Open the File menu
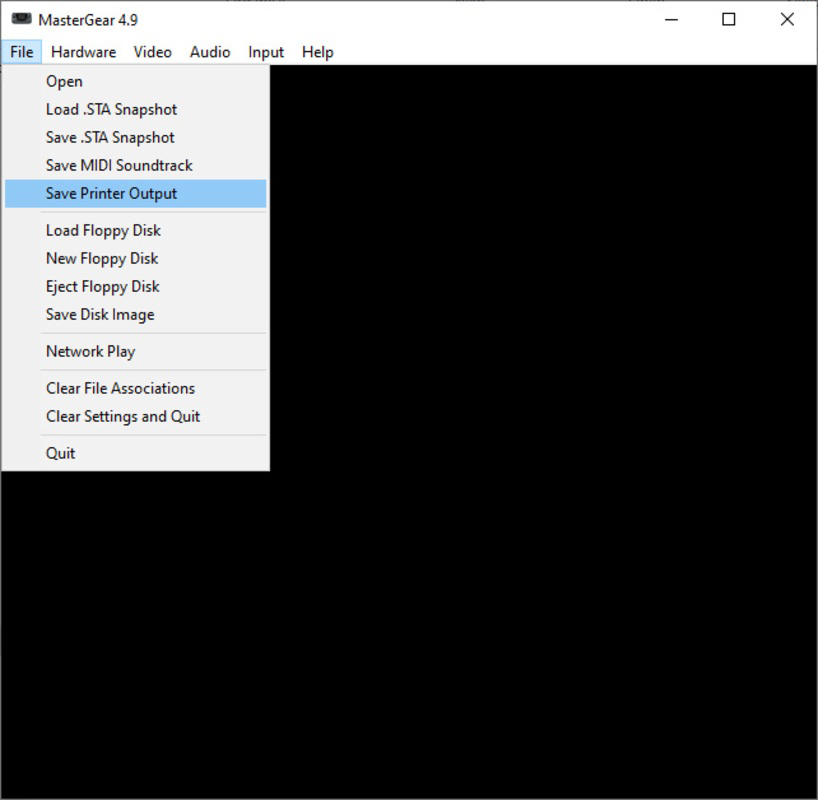Image resolution: width=818 pixels, height=800 pixels. pos(21,52)
